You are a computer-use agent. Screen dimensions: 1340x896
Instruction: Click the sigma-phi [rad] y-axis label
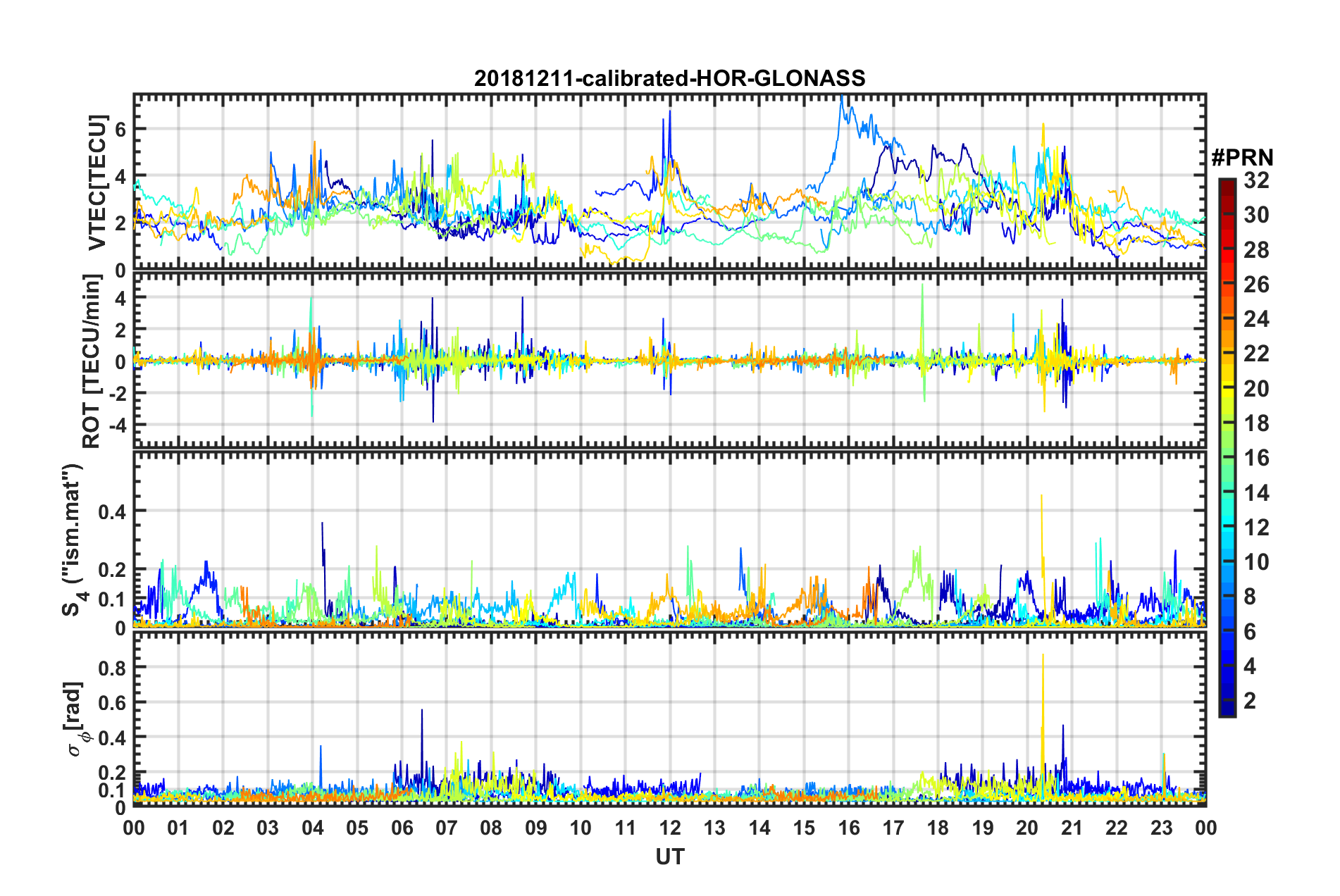(x=75, y=718)
